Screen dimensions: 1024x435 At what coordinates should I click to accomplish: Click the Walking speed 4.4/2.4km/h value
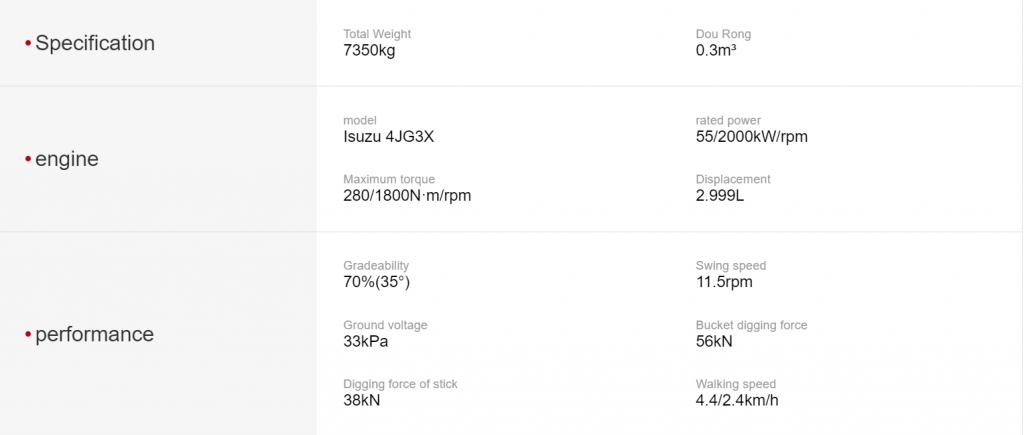[x=737, y=400]
